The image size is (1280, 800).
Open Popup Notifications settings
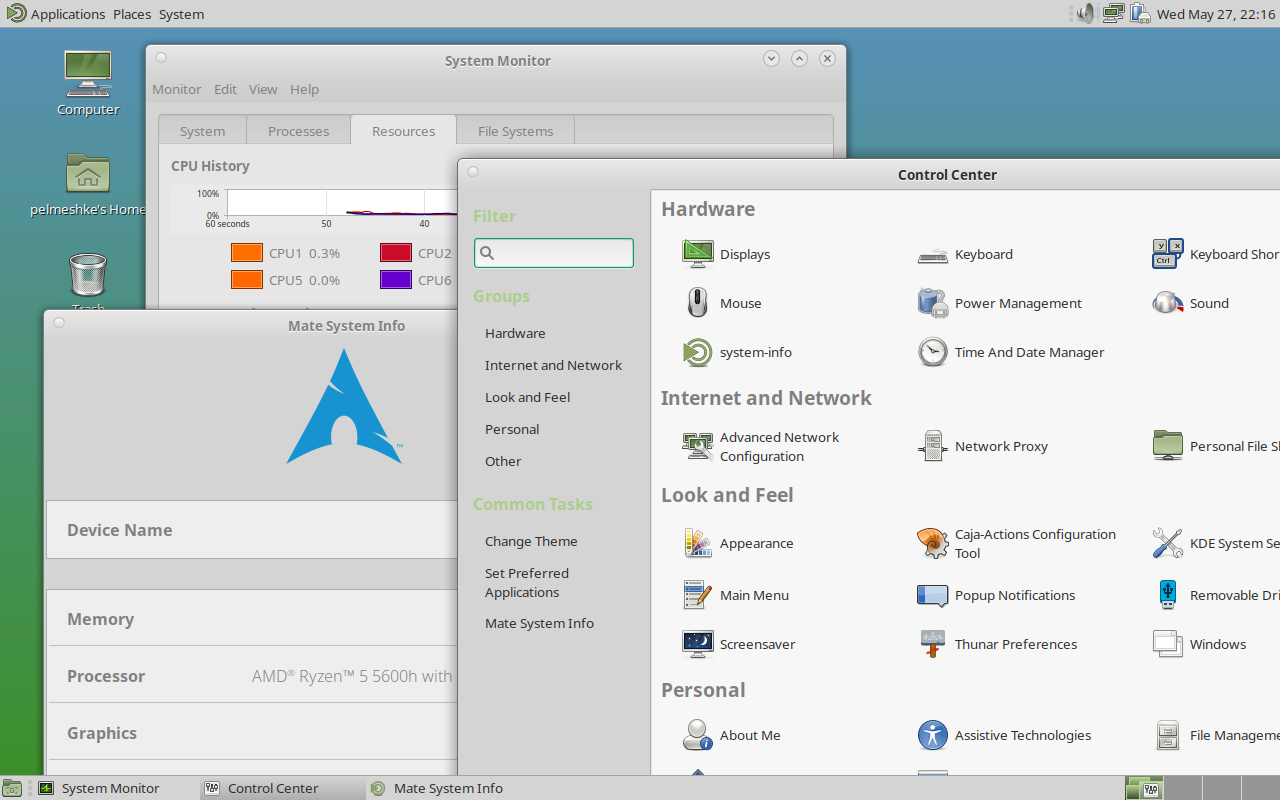coord(997,595)
